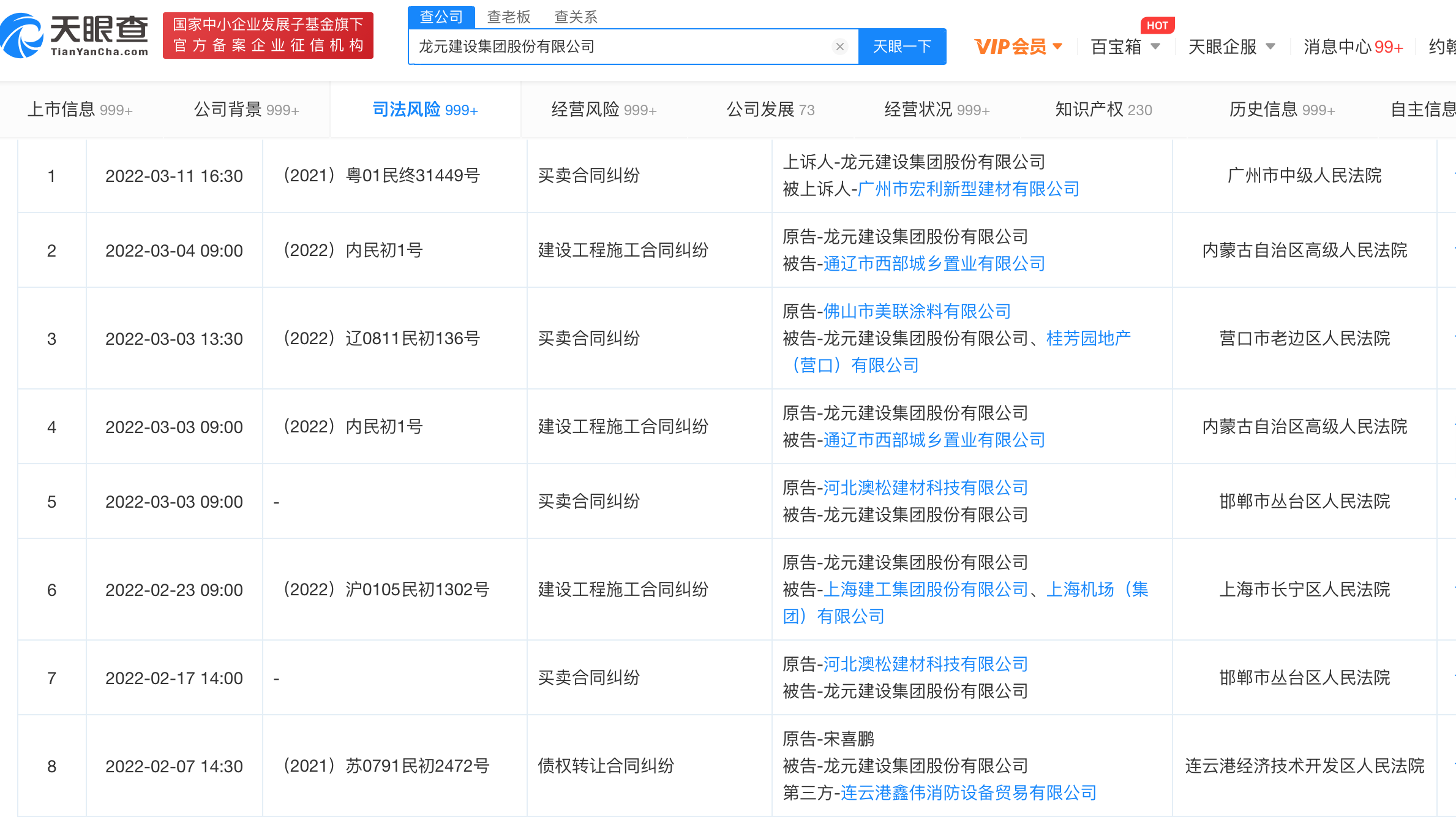Switch to the 查关系 search tab
Screen dimensions: 1456x817
tap(575, 17)
